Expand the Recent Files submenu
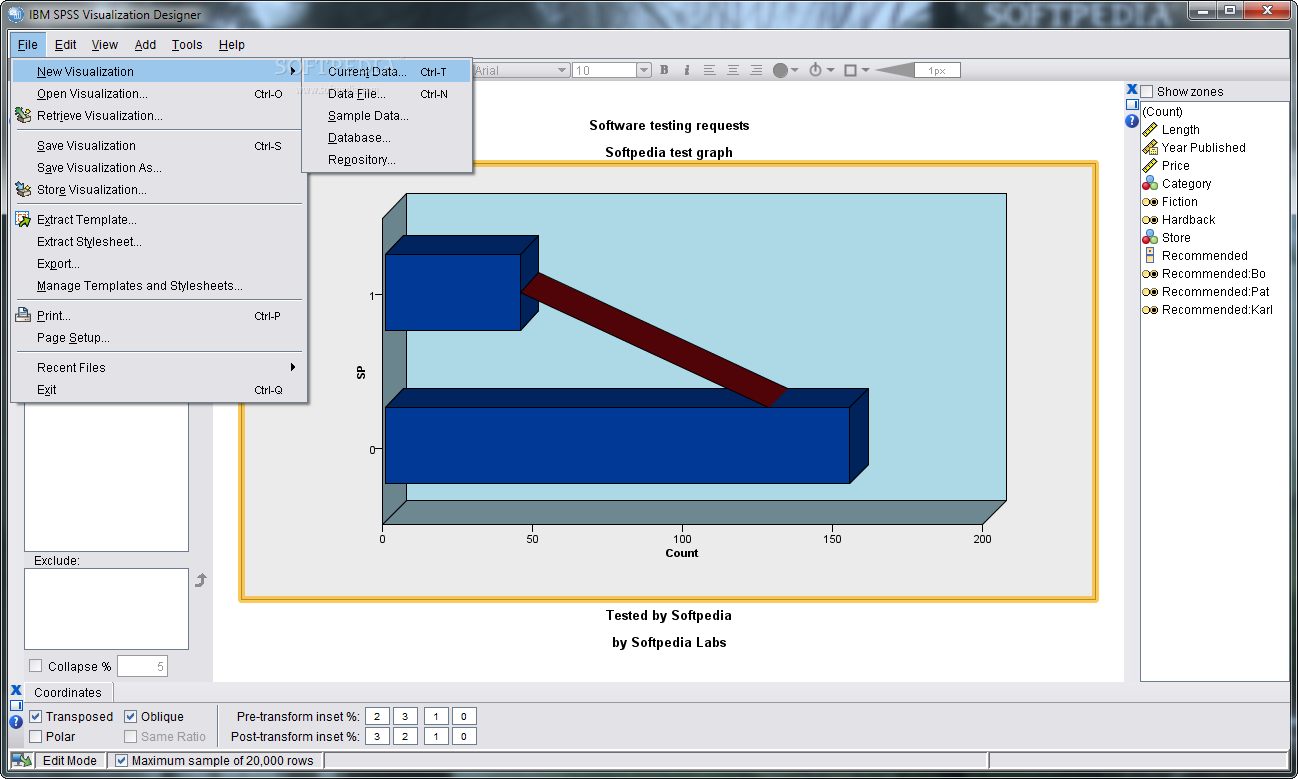The image size is (1298, 779). coord(158,368)
